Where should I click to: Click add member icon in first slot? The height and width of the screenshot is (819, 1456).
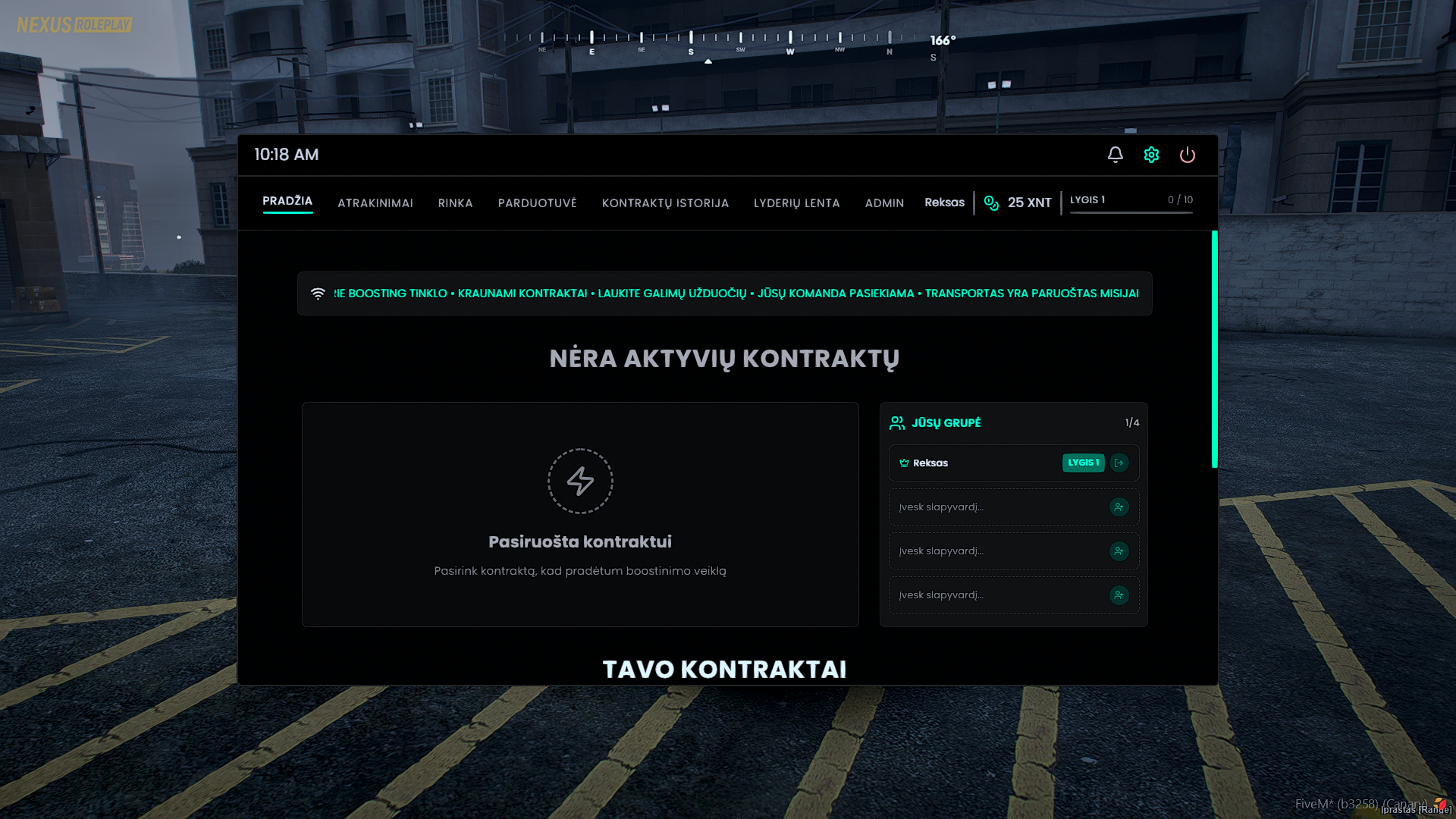pyautogui.click(x=1119, y=507)
